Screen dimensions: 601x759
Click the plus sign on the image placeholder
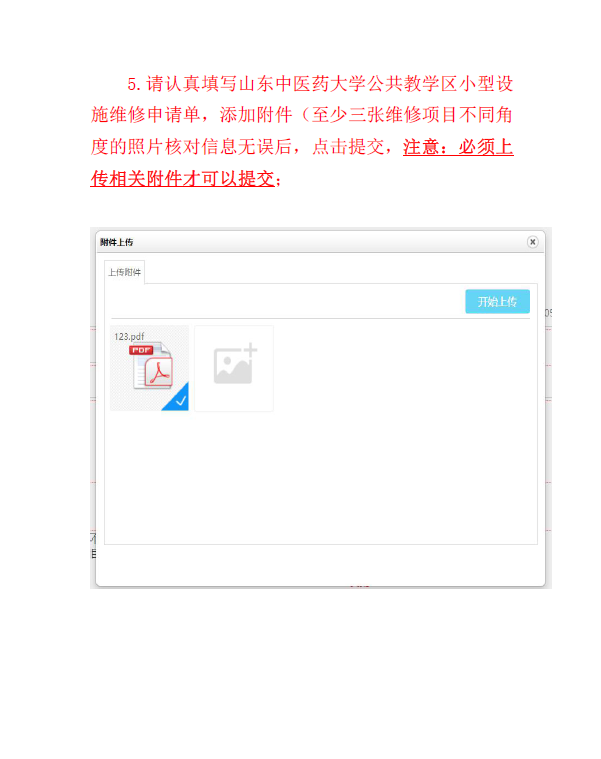(x=250, y=349)
